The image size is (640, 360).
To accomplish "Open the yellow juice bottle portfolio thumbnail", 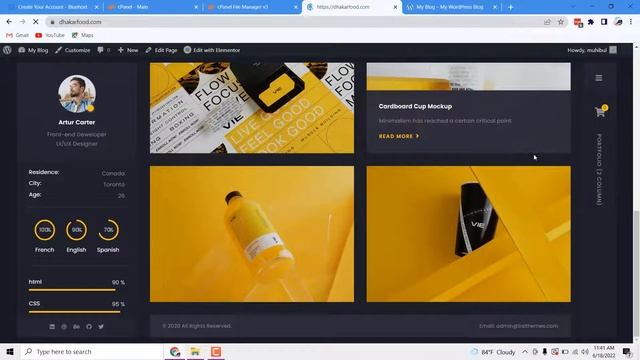I will click(252, 234).
